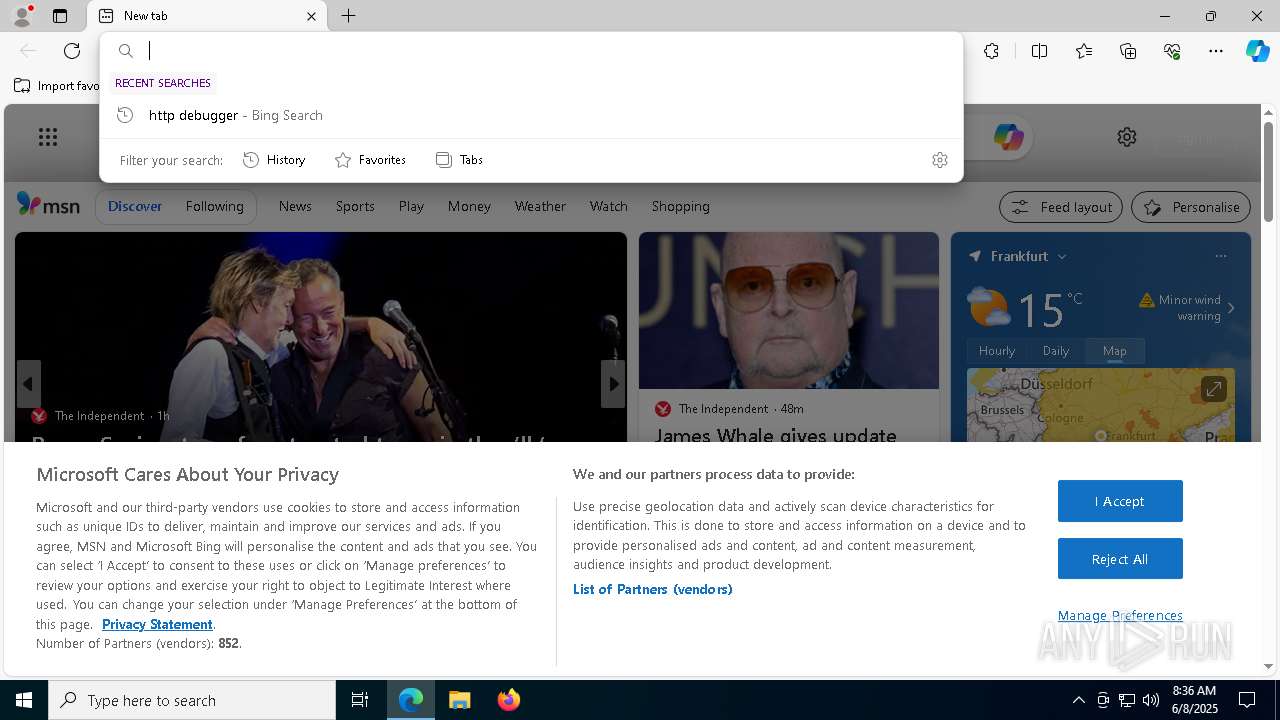Open Task View on taskbar
1280x720 pixels.
pos(360,700)
